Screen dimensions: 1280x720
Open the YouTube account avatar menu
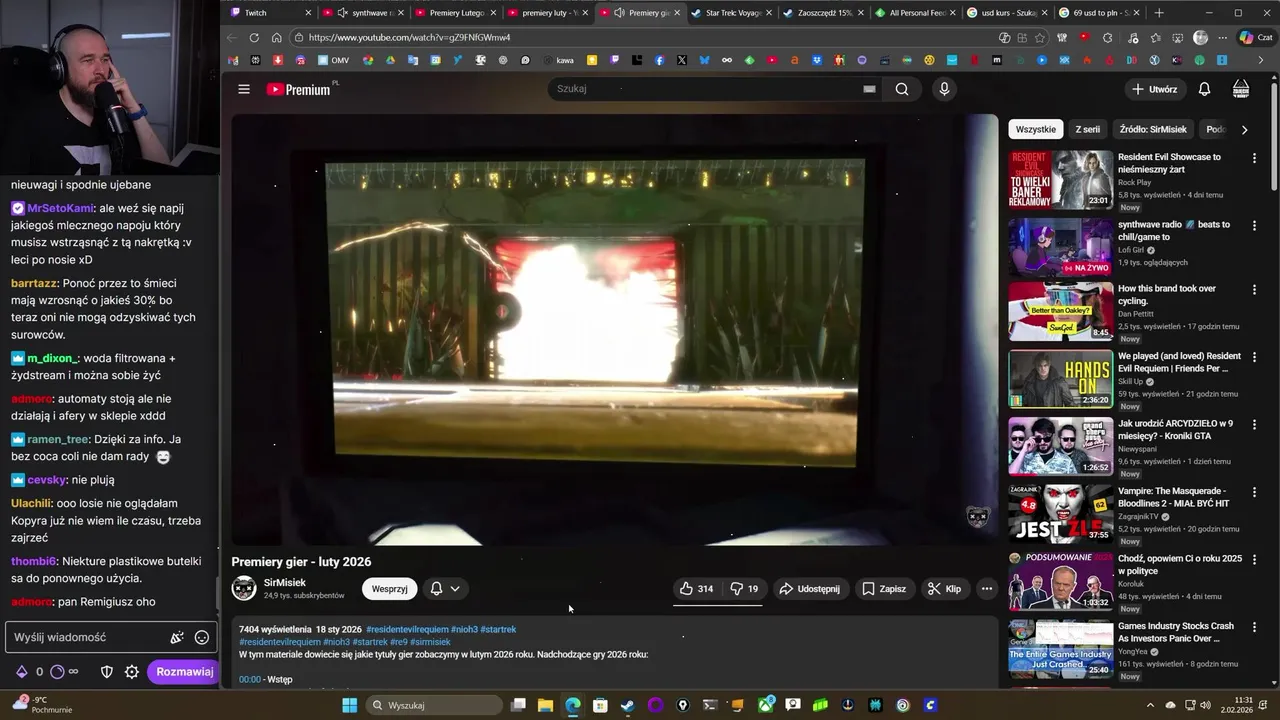tap(1241, 89)
